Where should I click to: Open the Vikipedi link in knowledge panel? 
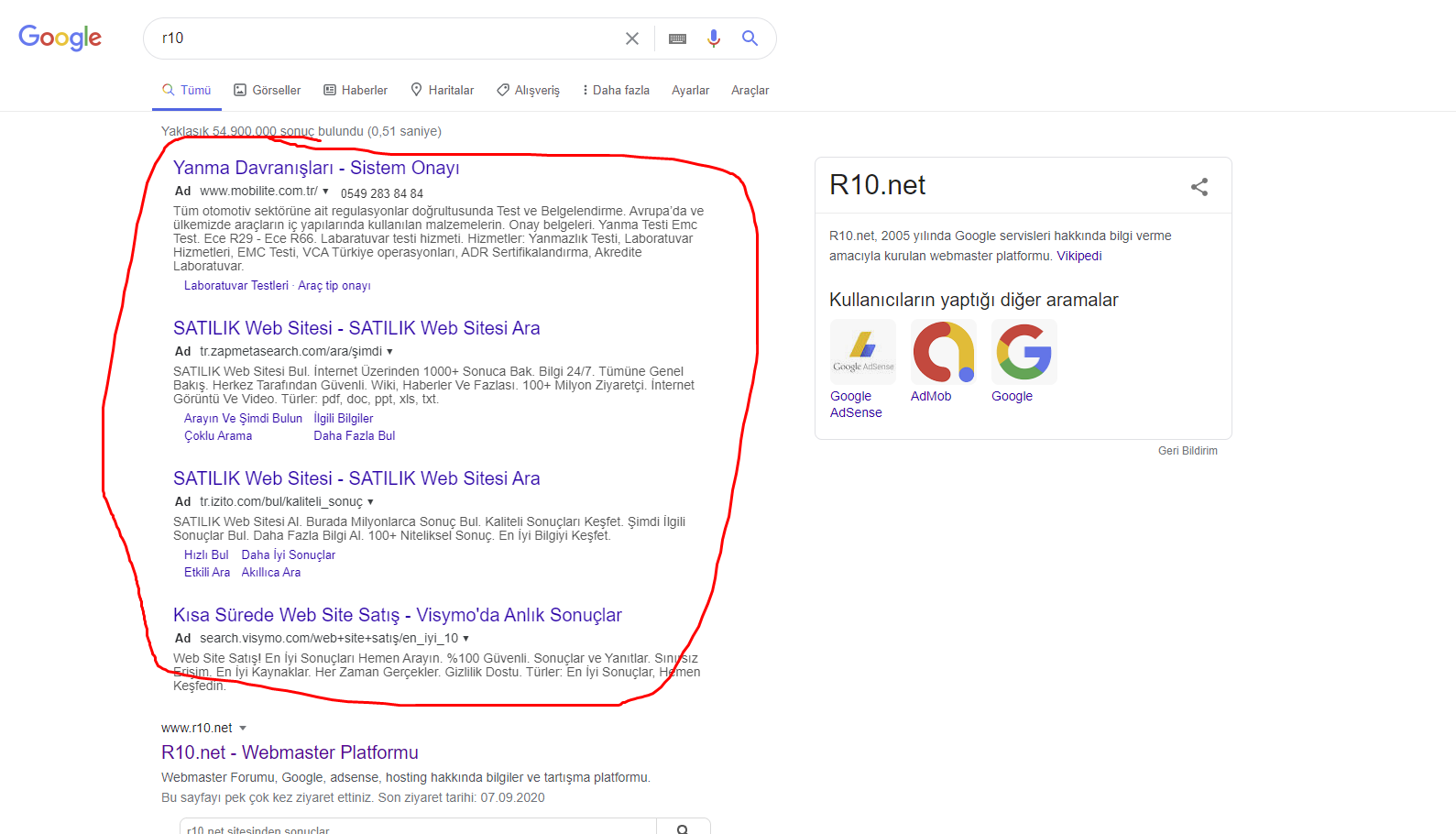click(1079, 256)
